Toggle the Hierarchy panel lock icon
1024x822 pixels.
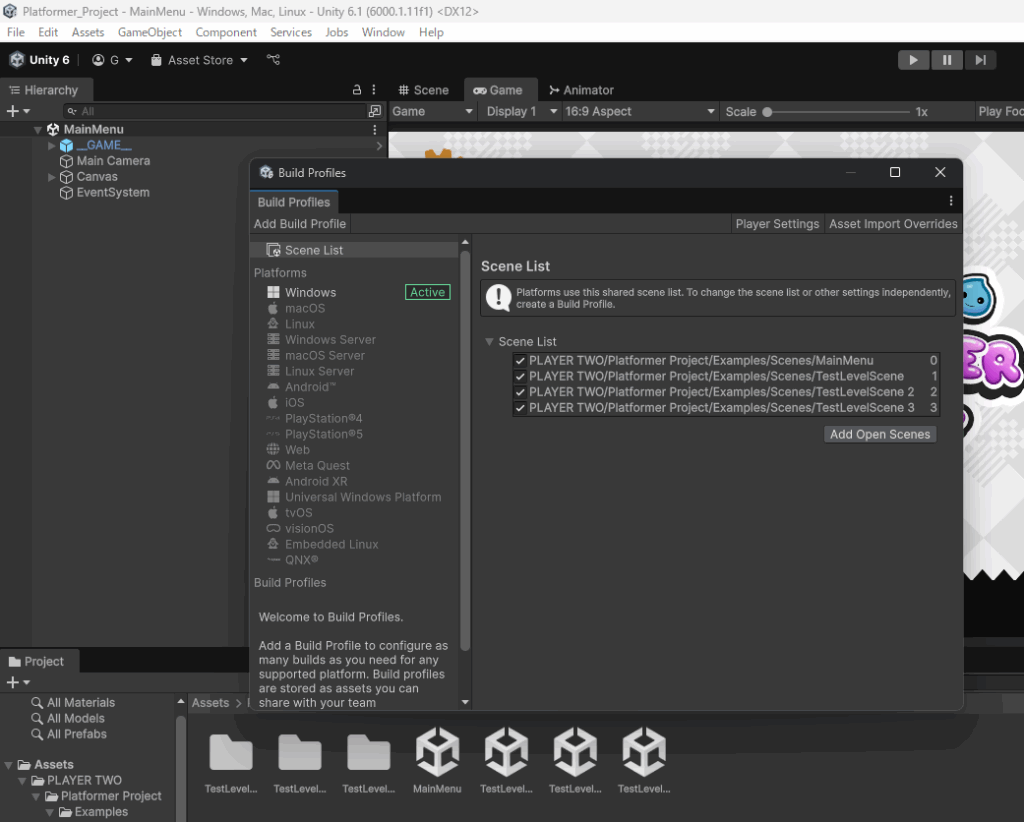(x=357, y=90)
